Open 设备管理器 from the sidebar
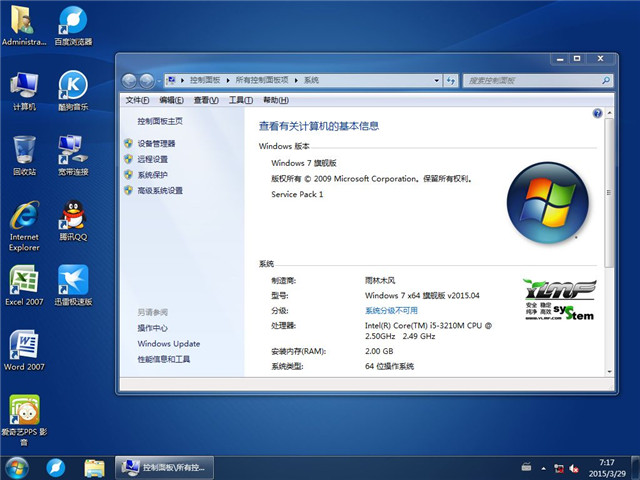Viewport: 640px width, 480px height. [156, 144]
